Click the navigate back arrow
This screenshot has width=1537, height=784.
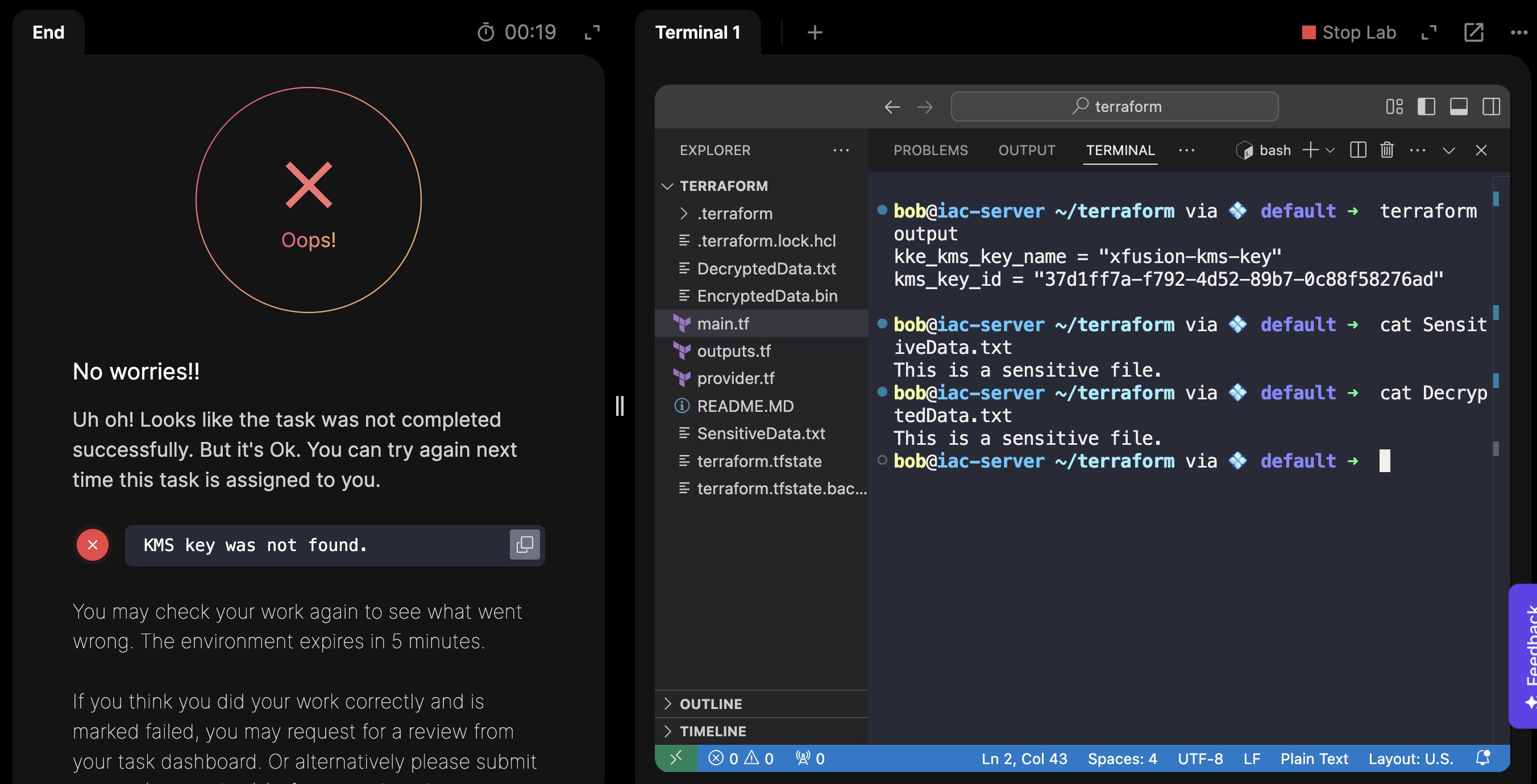tap(892, 107)
